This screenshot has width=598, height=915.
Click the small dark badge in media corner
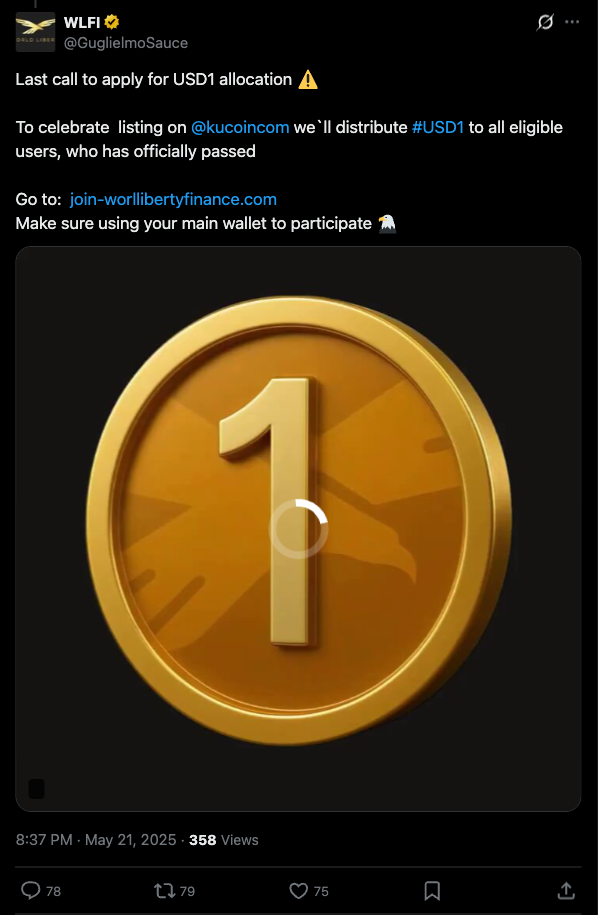(36, 789)
